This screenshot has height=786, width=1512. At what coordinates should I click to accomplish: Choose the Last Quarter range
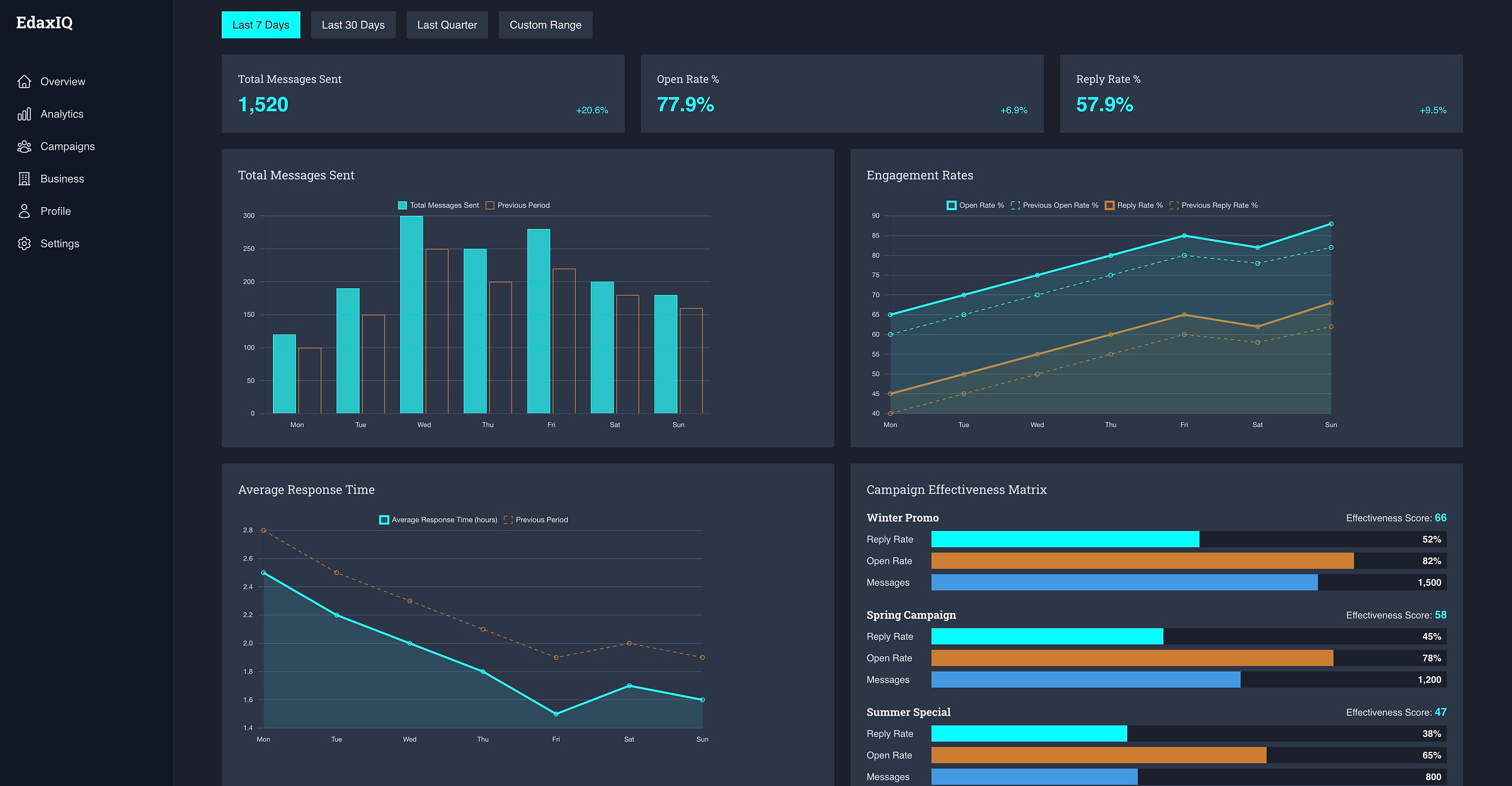coord(447,25)
